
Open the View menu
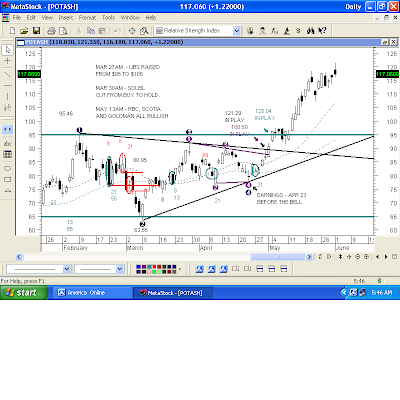pyautogui.click(x=47, y=18)
